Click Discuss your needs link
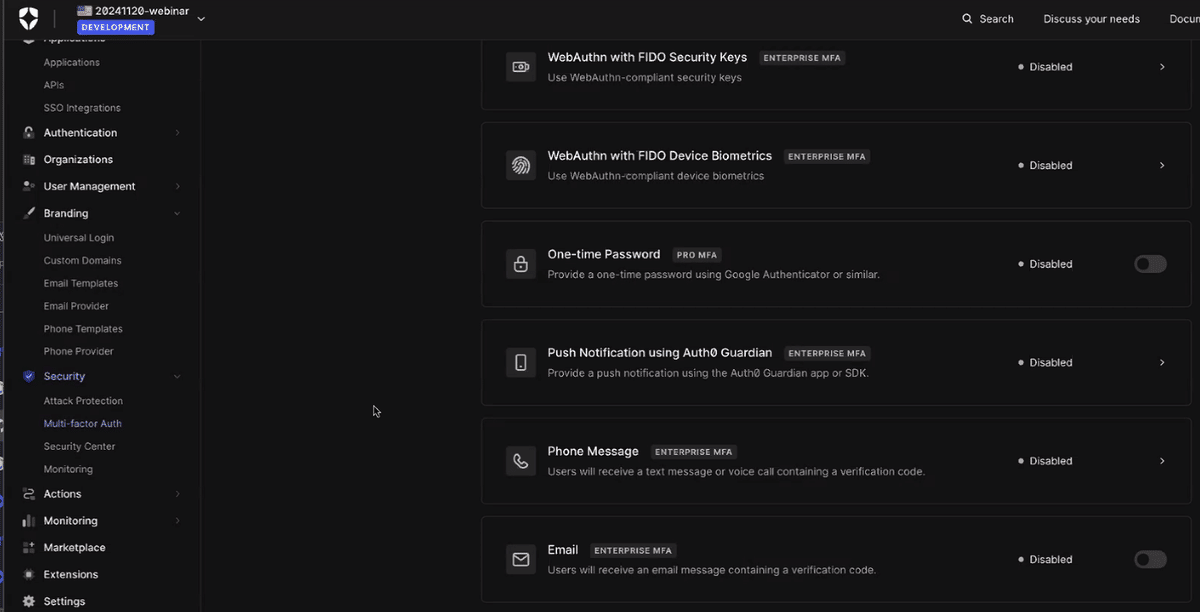This screenshot has height=612, width=1200. pos(1091,19)
